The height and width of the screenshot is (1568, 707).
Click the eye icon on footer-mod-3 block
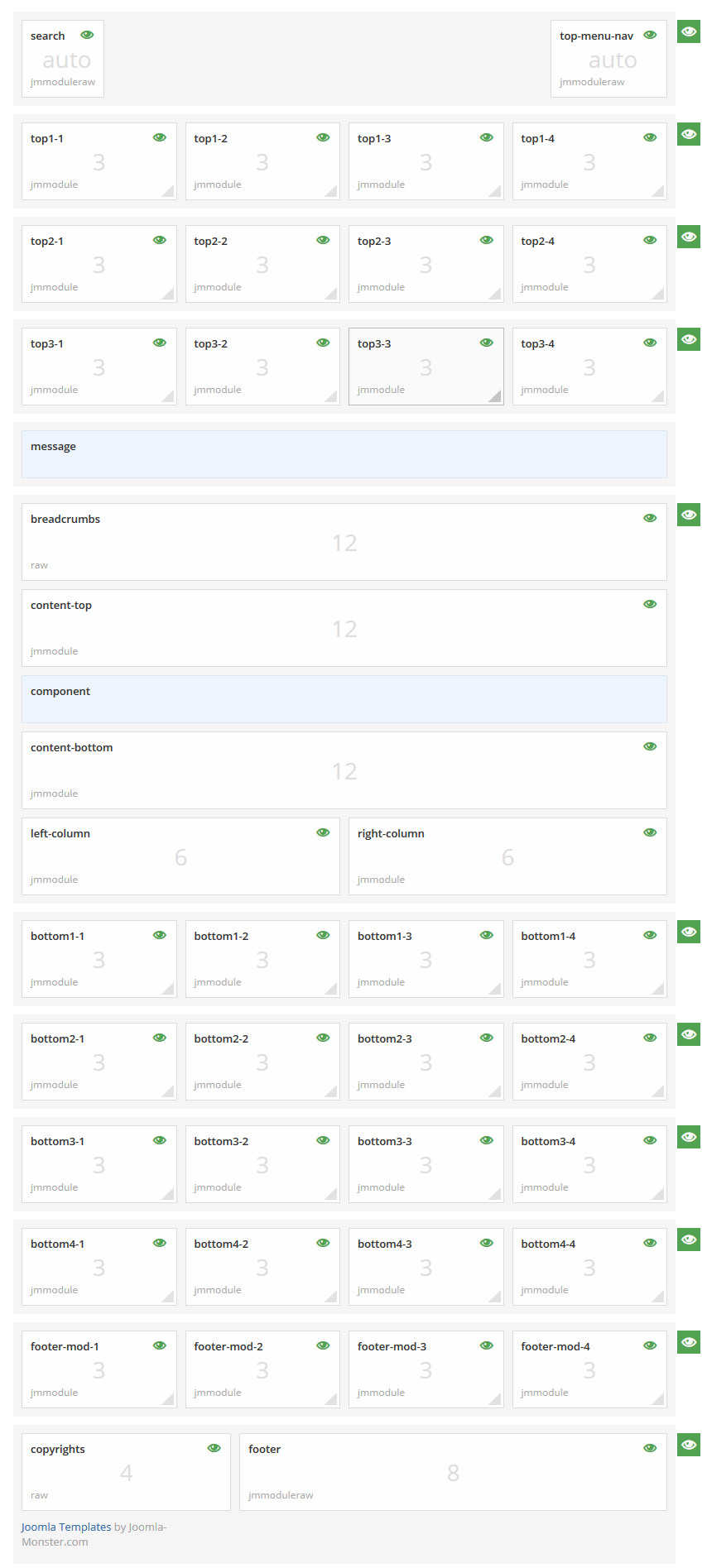(x=487, y=1345)
